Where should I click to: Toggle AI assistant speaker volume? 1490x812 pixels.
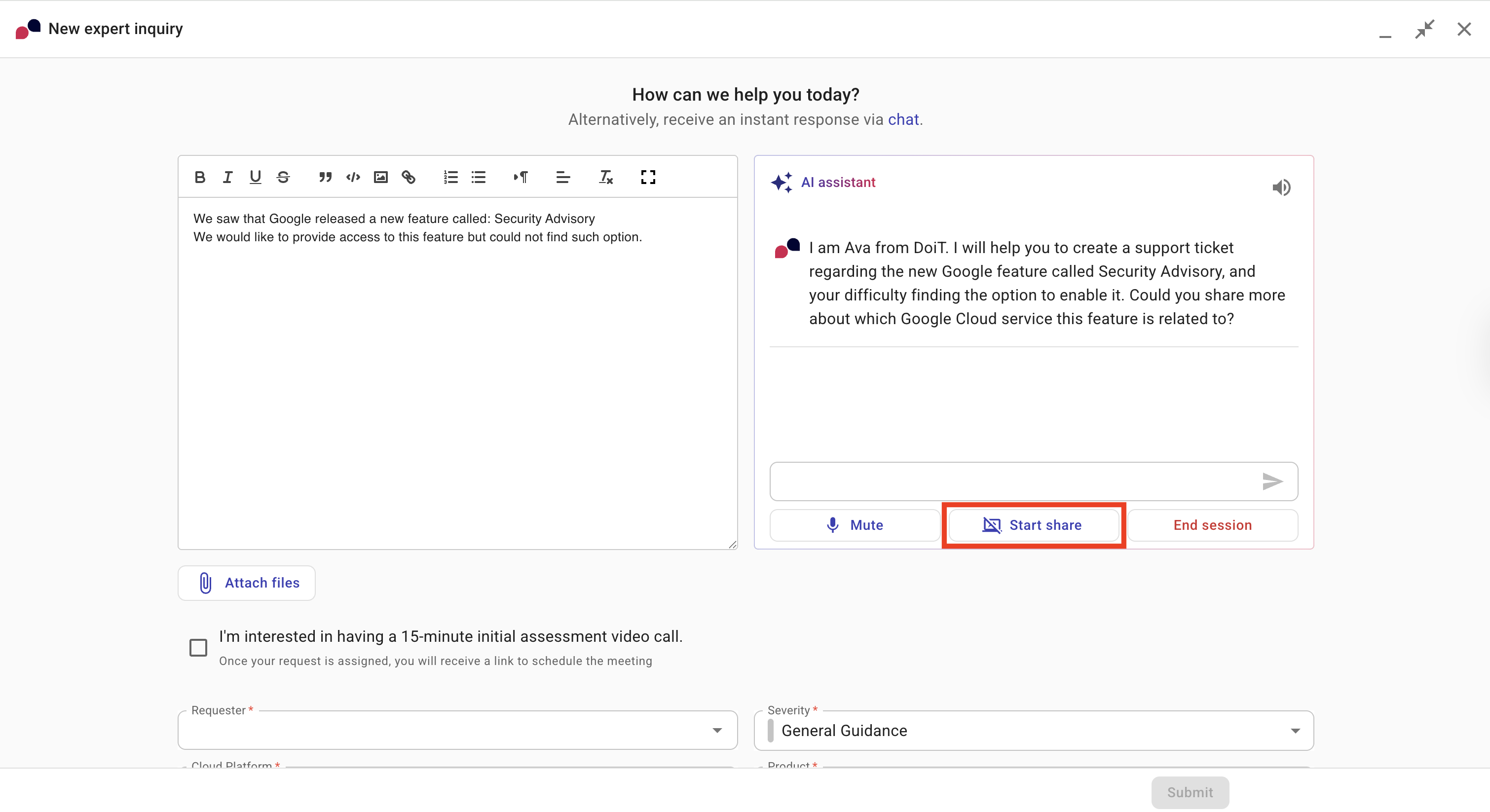point(1281,187)
